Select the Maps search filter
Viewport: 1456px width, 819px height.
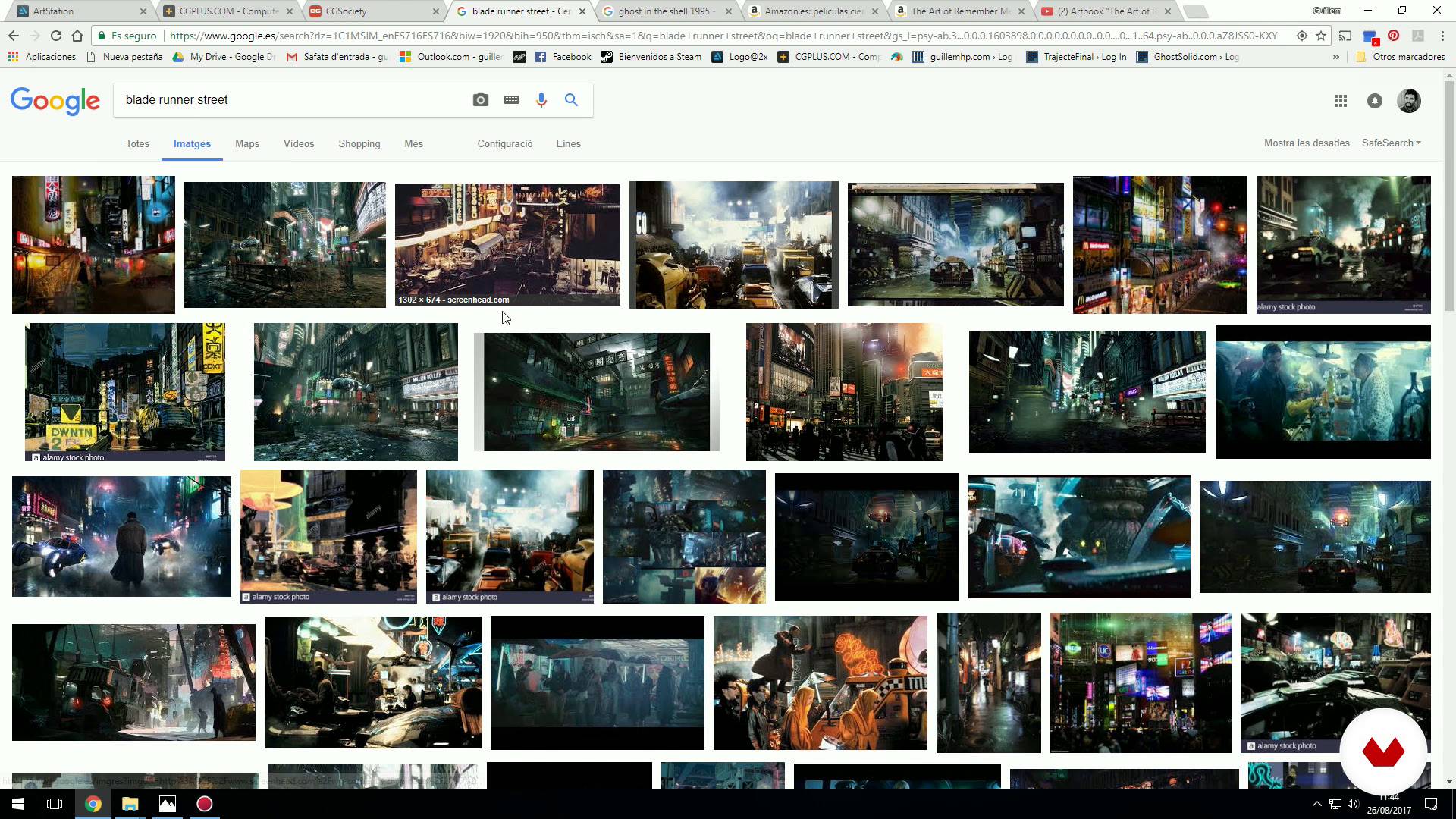(247, 143)
